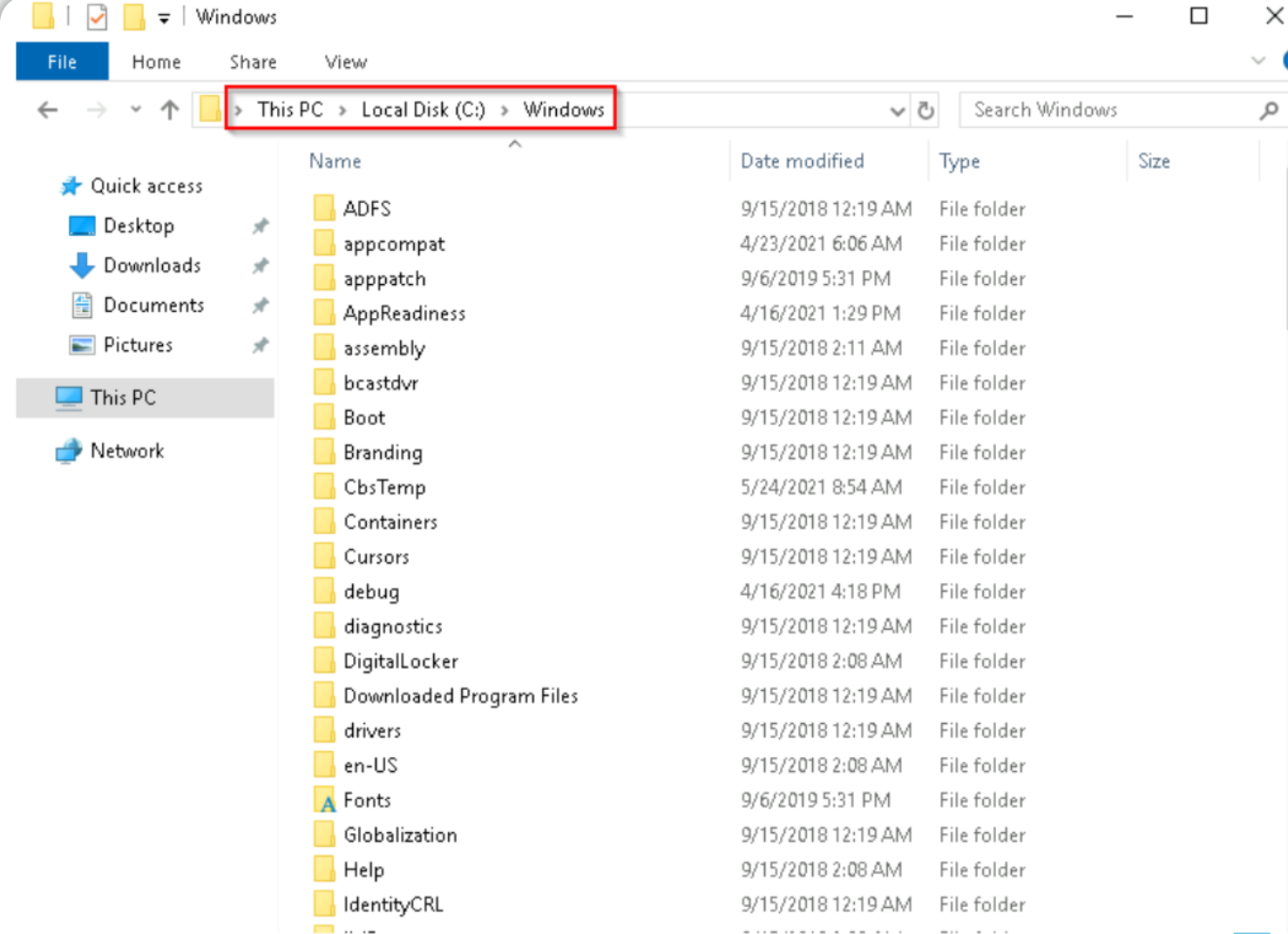Select the diagnostics folder name
1288x934 pixels.
pyautogui.click(x=393, y=626)
